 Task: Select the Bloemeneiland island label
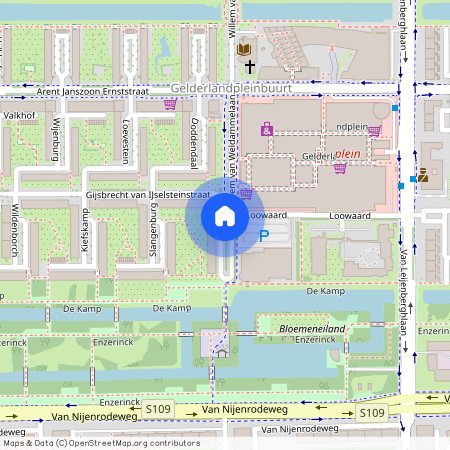pyautogui.click(x=312, y=329)
